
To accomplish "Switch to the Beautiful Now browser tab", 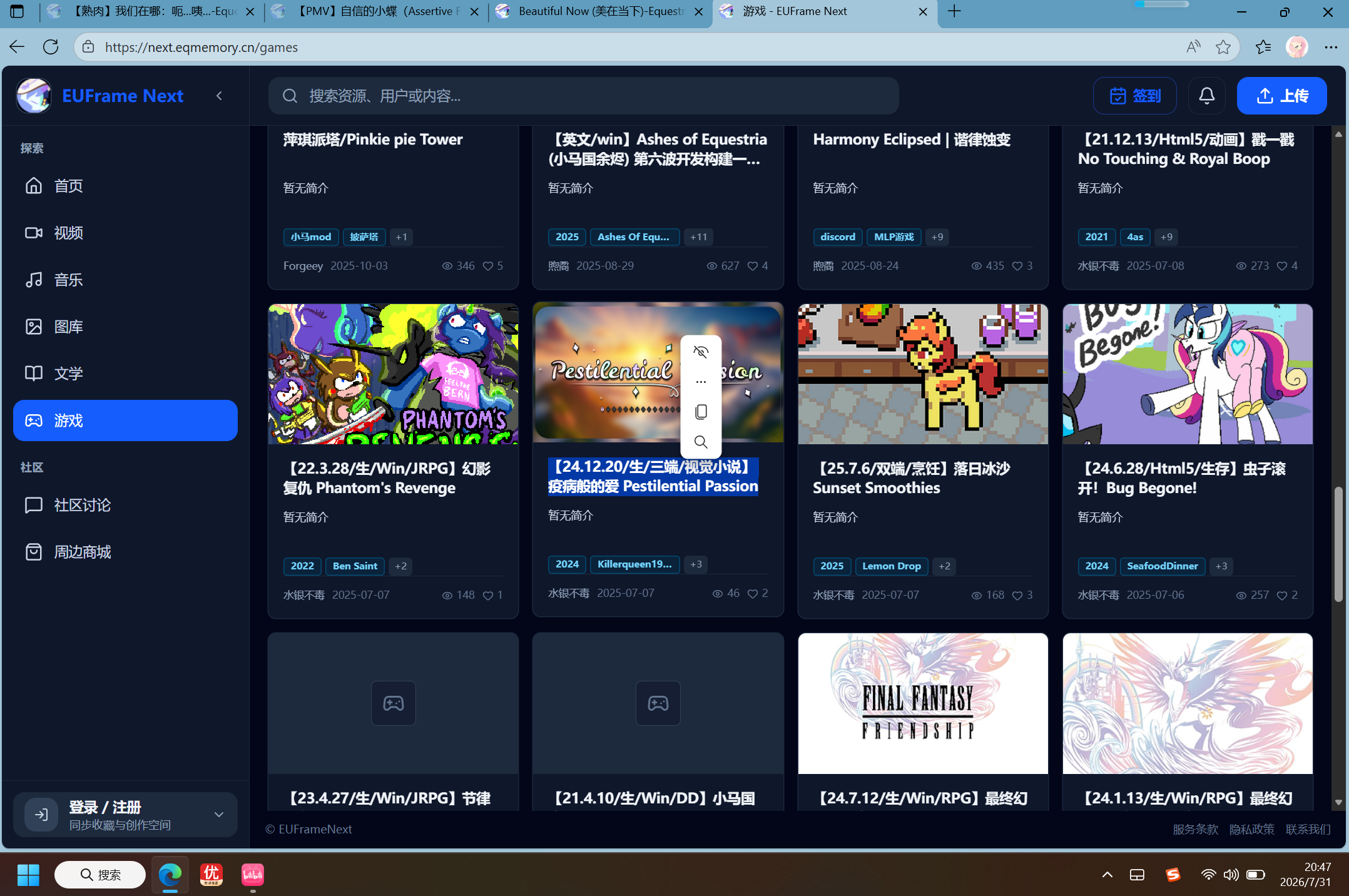I will point(600,11).
